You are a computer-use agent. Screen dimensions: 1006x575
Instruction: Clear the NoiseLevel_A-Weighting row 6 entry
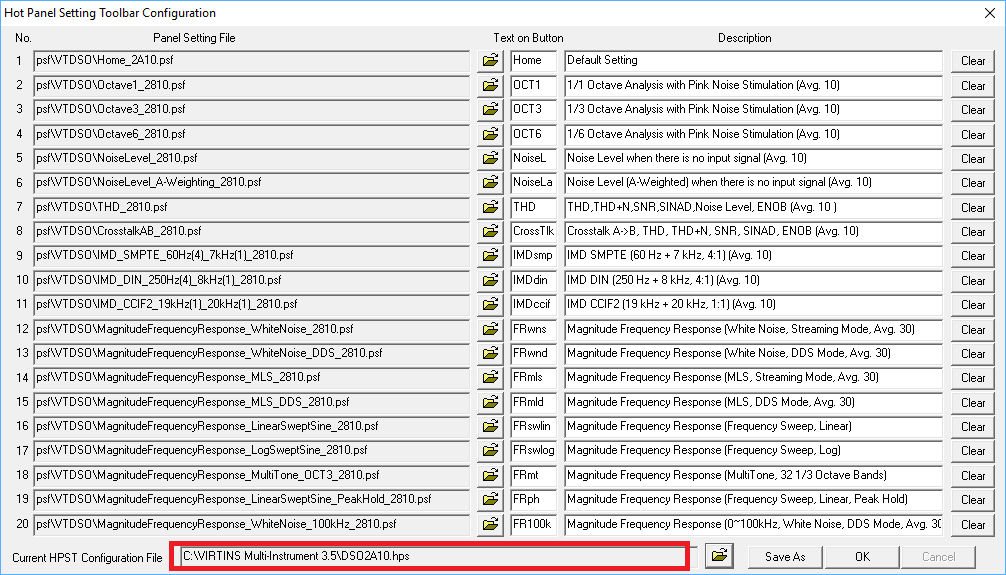coord(972,183)
